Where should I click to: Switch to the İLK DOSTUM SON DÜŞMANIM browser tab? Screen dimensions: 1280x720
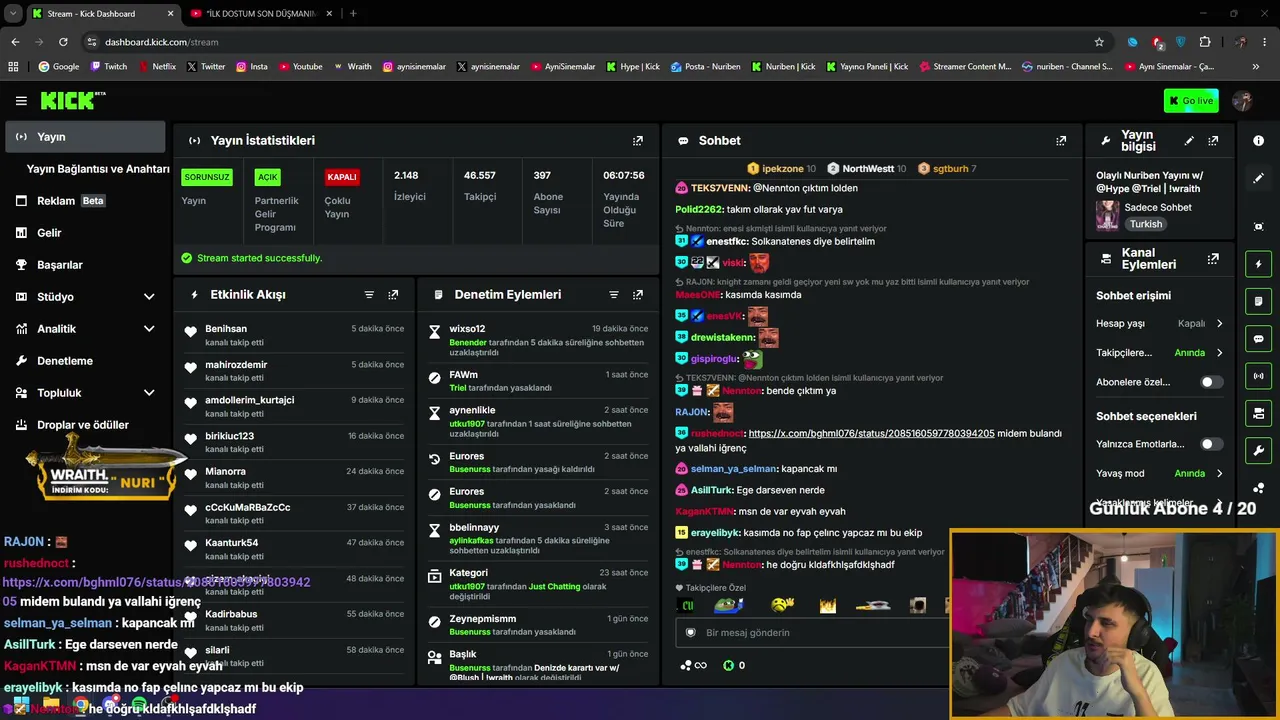[260, 14]
